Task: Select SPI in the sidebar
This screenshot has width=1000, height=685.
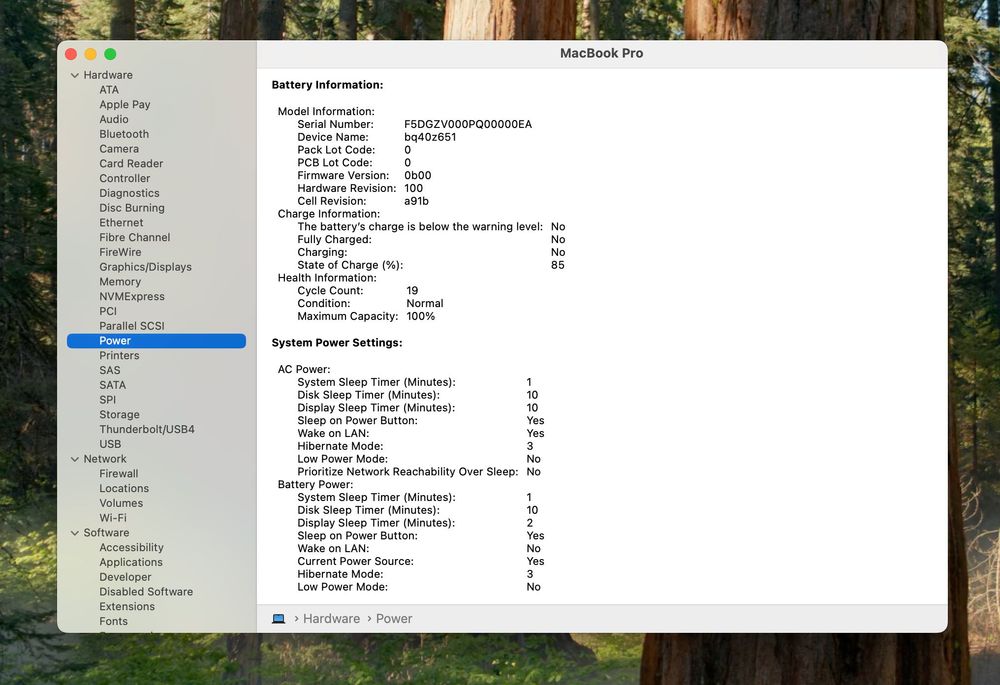Action: click(x=107, y=400)
